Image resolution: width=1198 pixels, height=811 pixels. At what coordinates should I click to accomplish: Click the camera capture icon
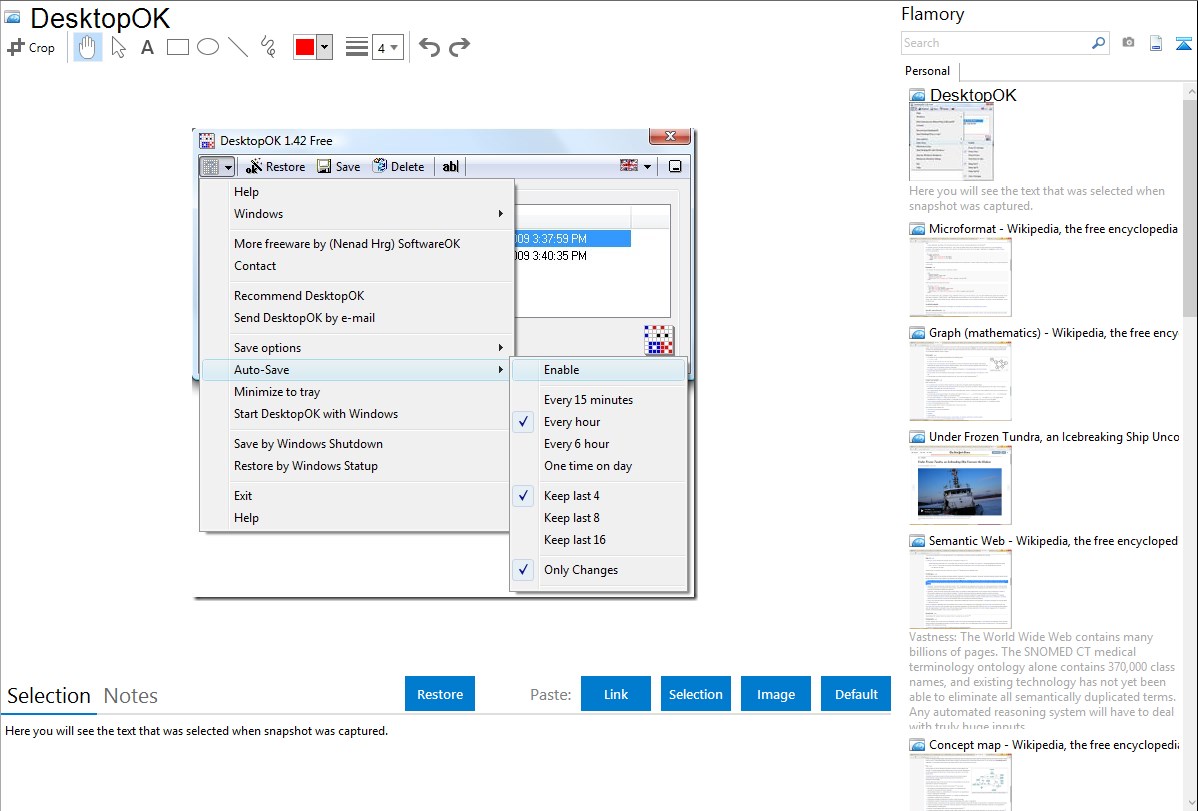pos(1128,43)
